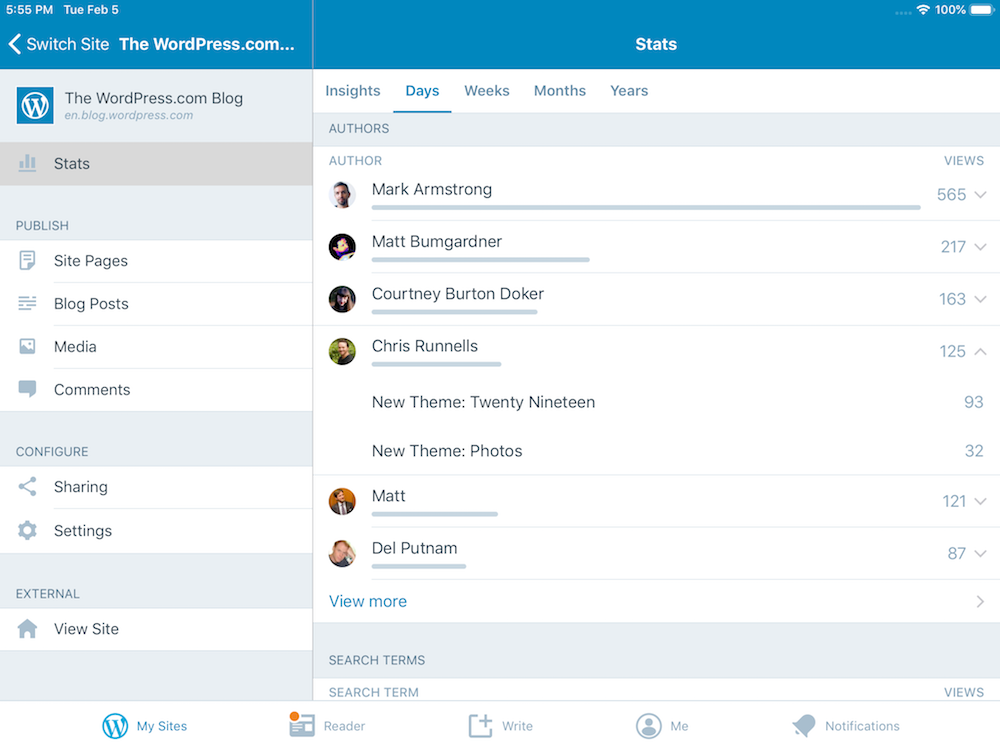The image size is (1000, 750).
Task: Tap the Site Pages document icon
Action: pyautogui.click(x=27, y=260)
